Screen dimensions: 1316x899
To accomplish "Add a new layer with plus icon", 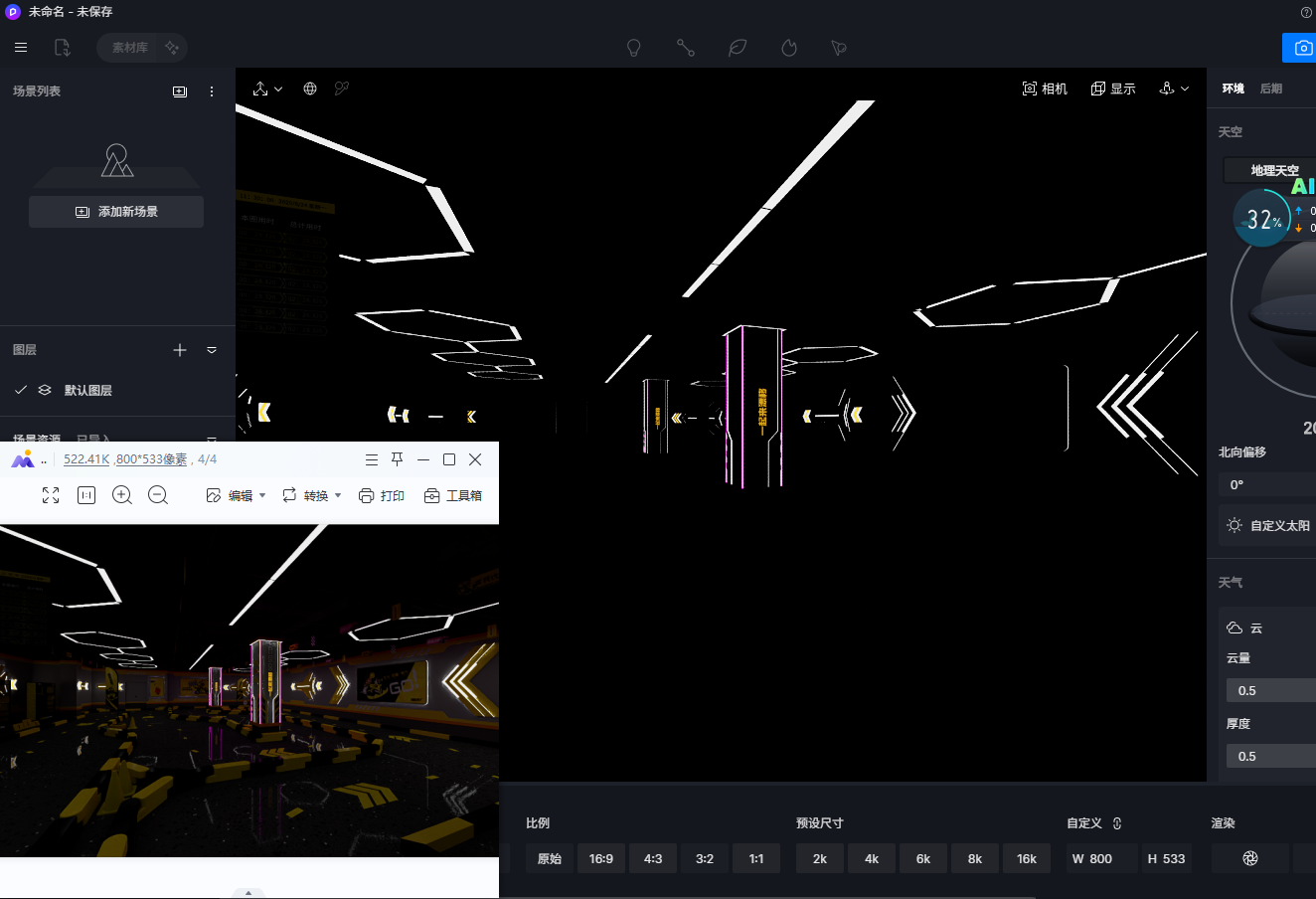I will [x=180, y=350].
